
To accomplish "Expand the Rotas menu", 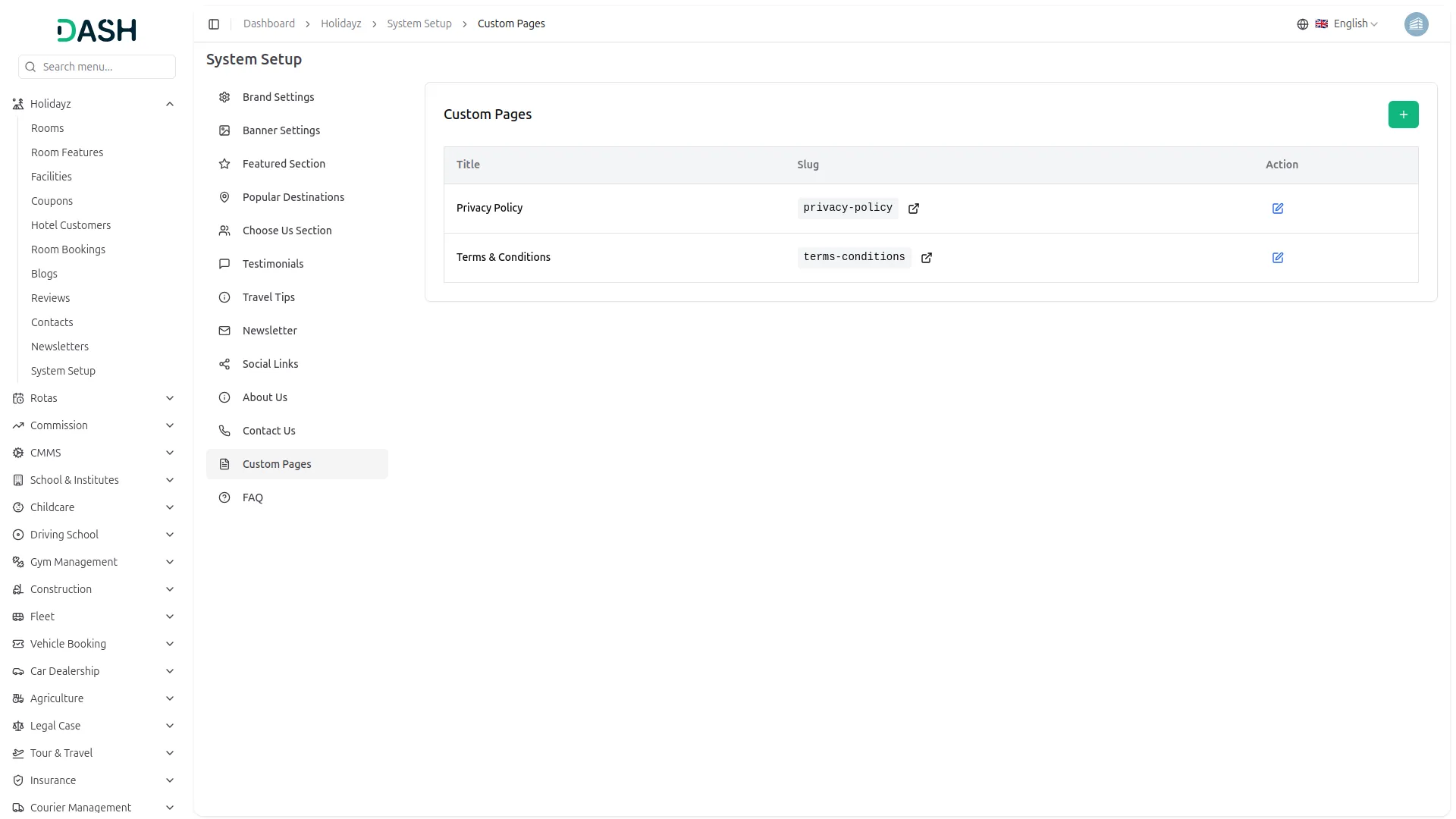I will tap(170, 398).
